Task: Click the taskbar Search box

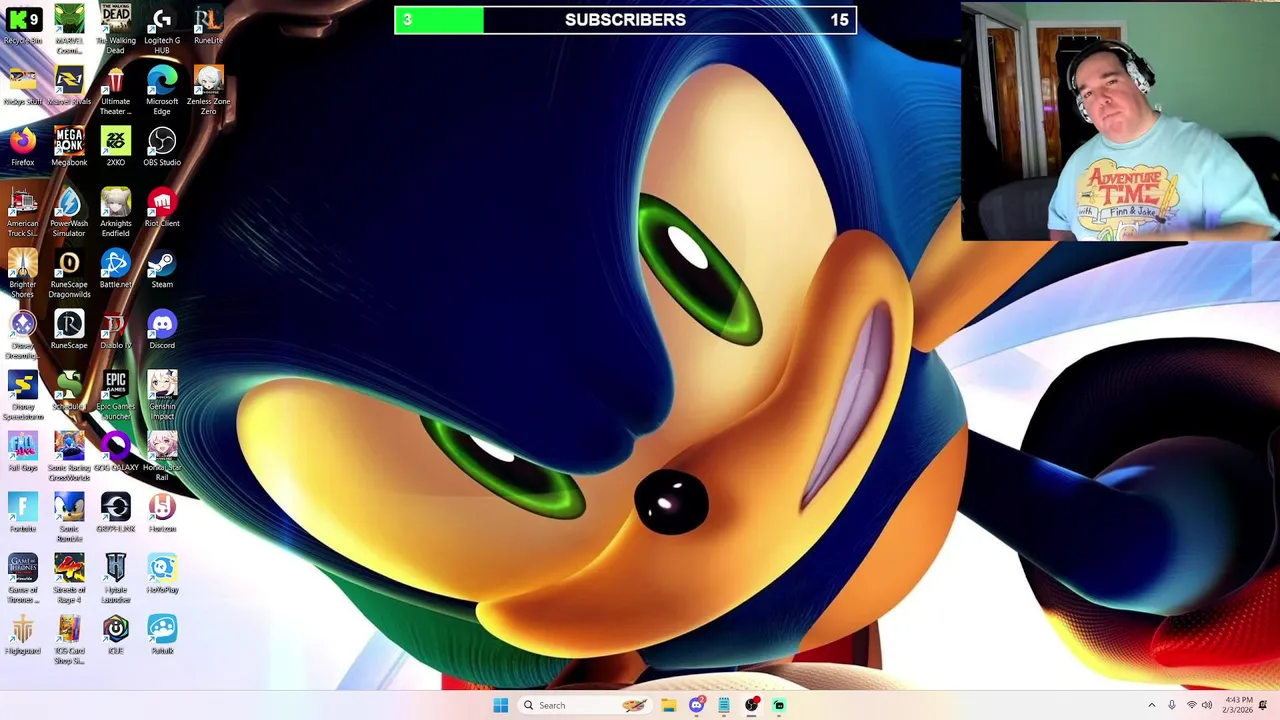Action: coord(584,705)
